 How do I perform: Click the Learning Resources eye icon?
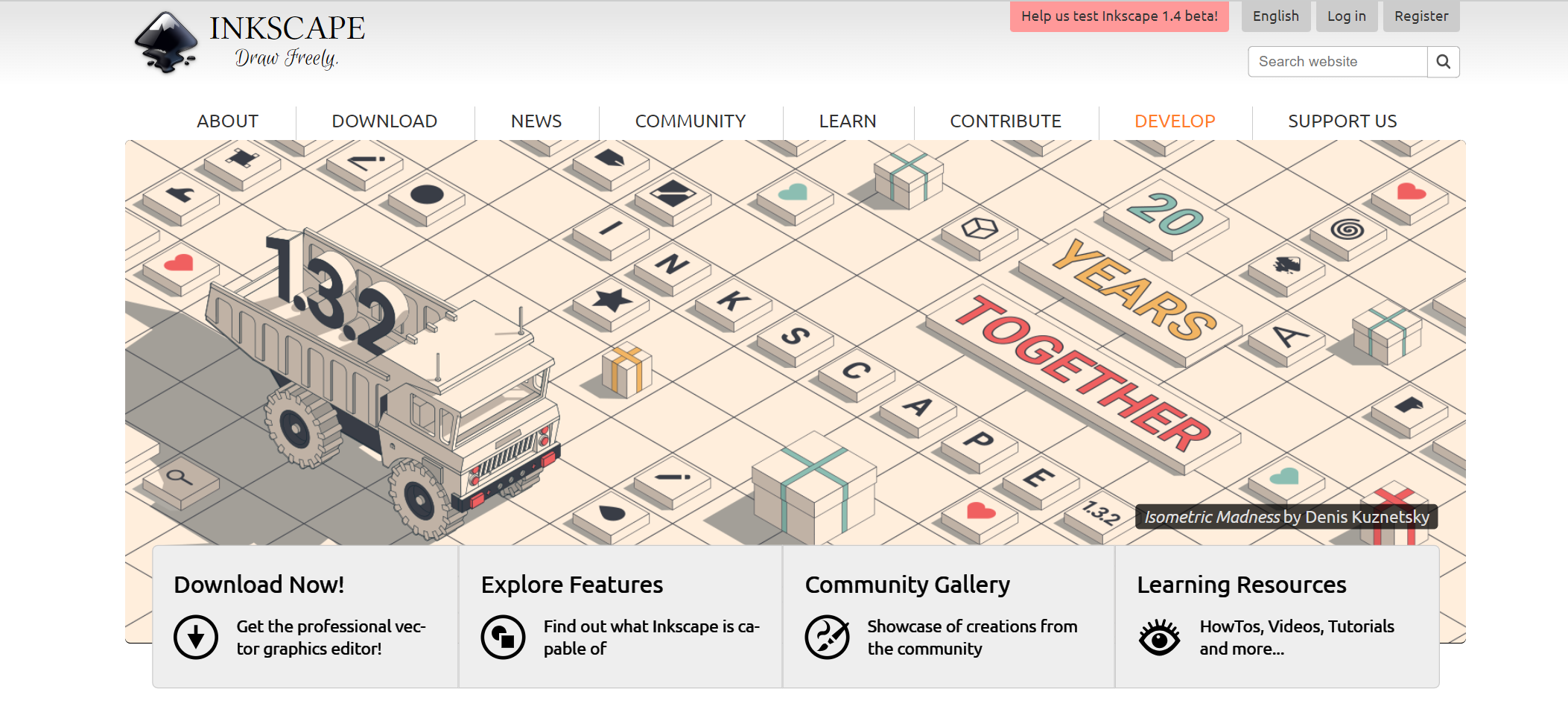pyautogui.click(x=1159, y=637)
